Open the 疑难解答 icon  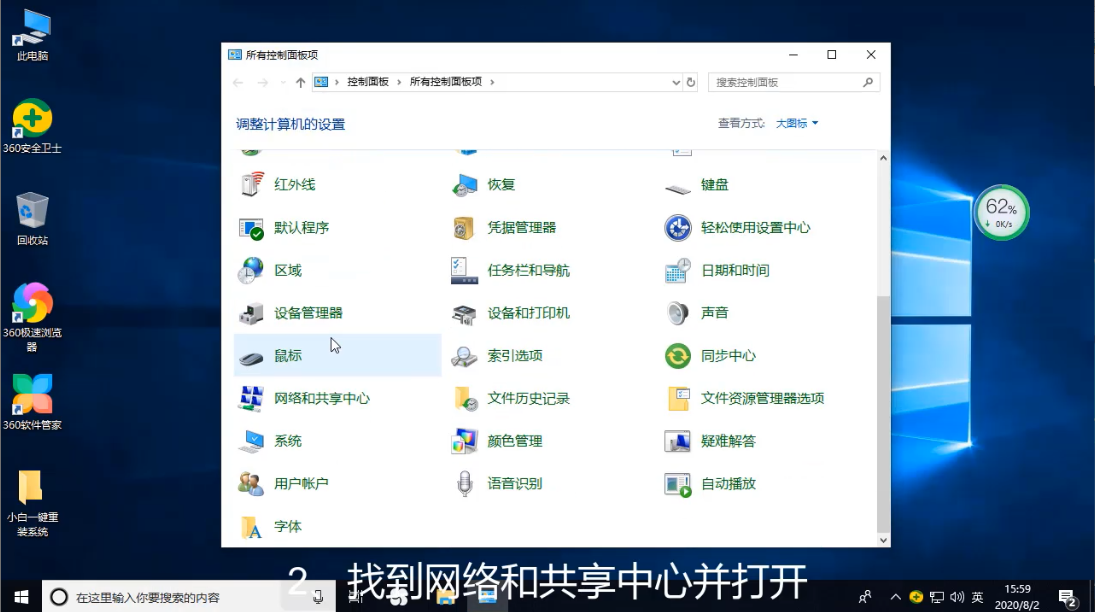click(x=677, y=441)
